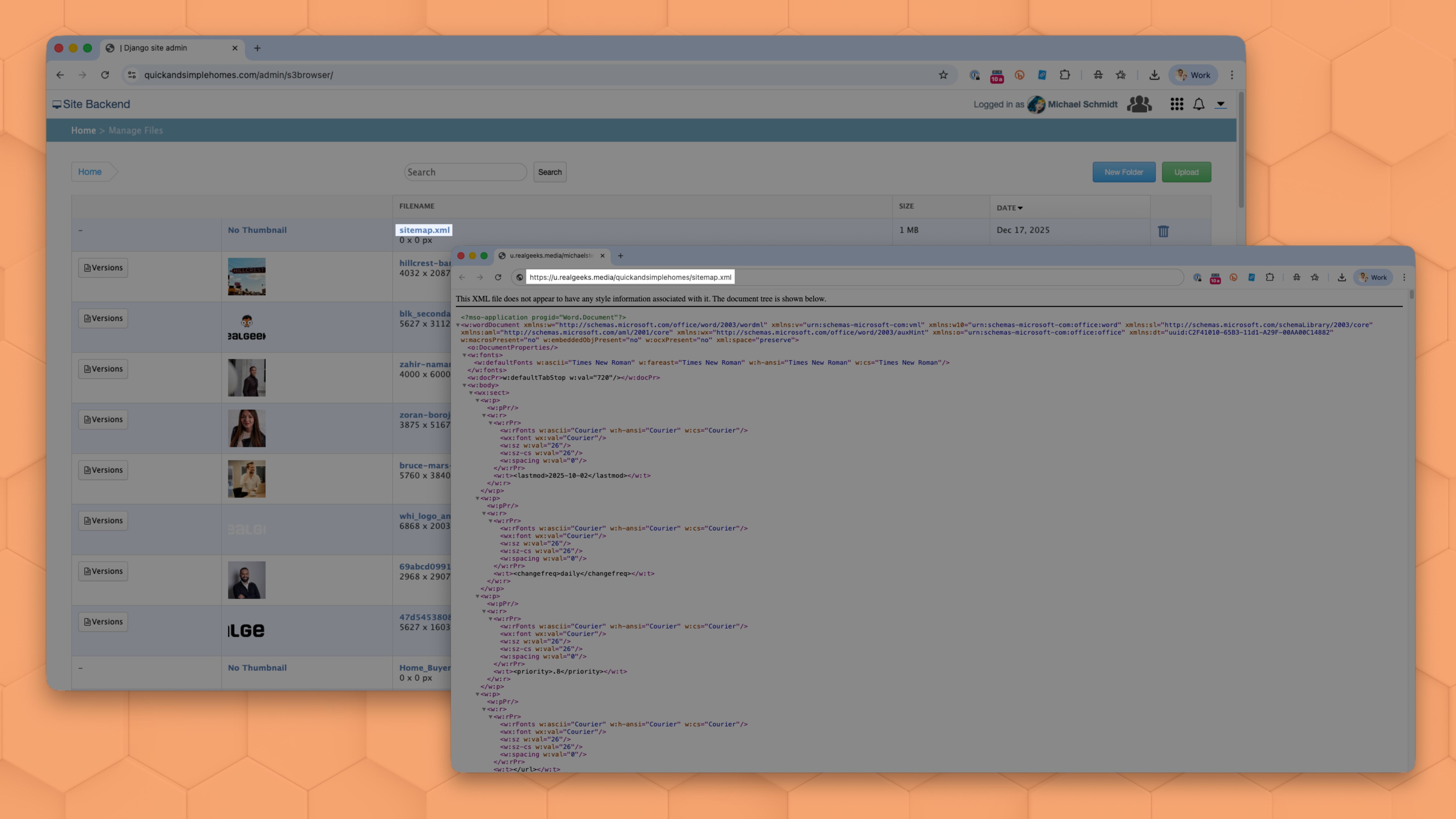Click the users group icon by Michael Schmidt
Image resolution: width=1456 pixels, height=819 pixels.
(x=1139, y=104)
